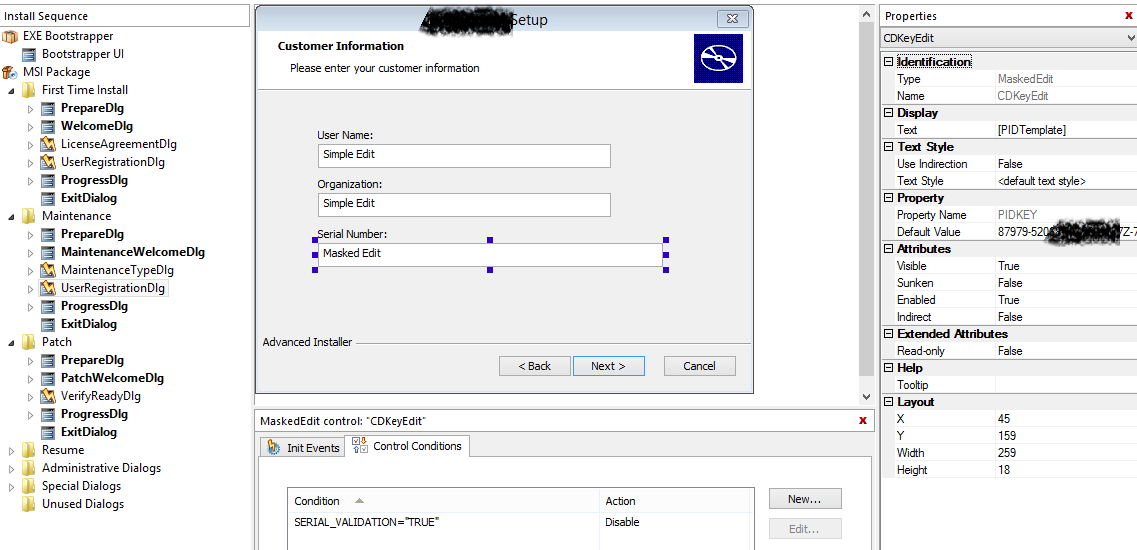The image size is (1137, 550).
Task: Close the Properties panel with red X
Action: (1129, 15)
